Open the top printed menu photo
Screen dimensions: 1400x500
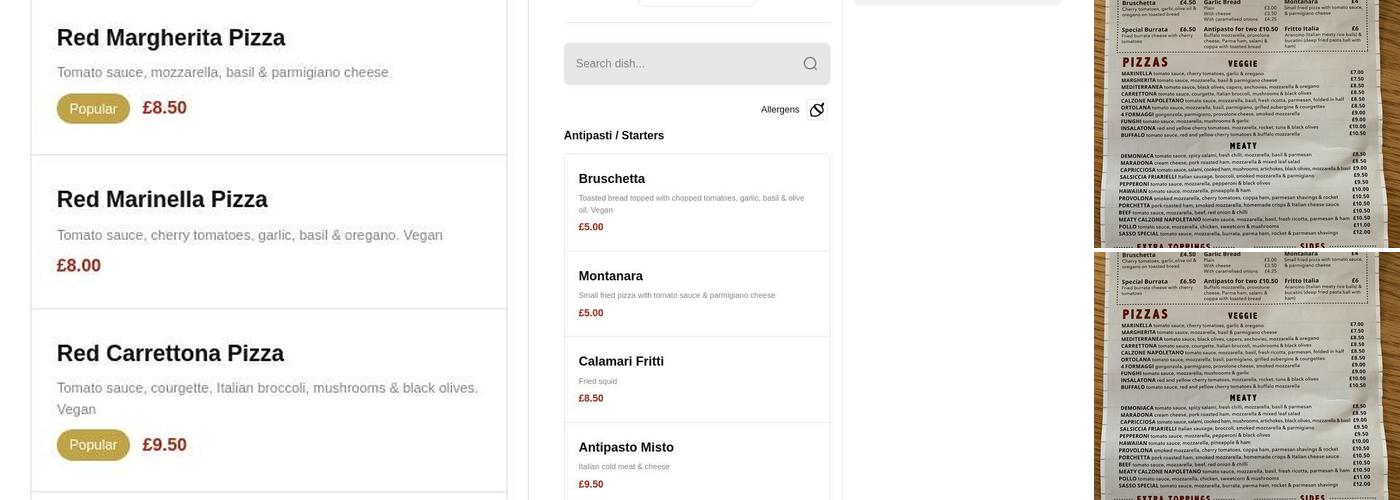coord(1246,123)
